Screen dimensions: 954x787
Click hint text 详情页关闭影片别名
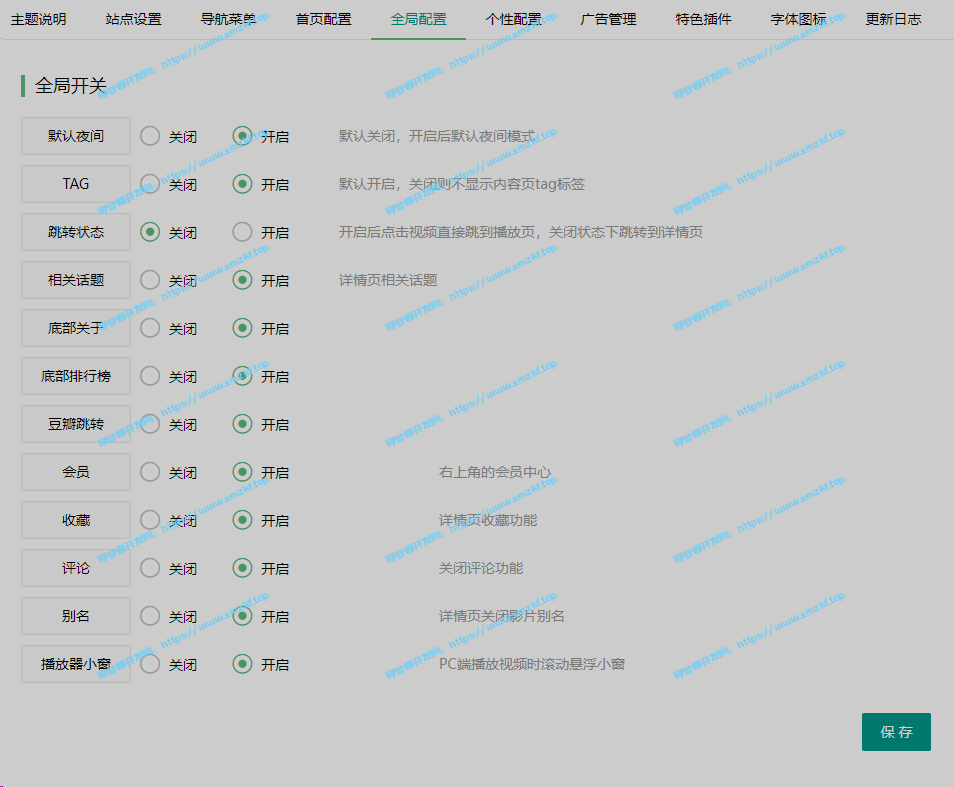(501, 617)
